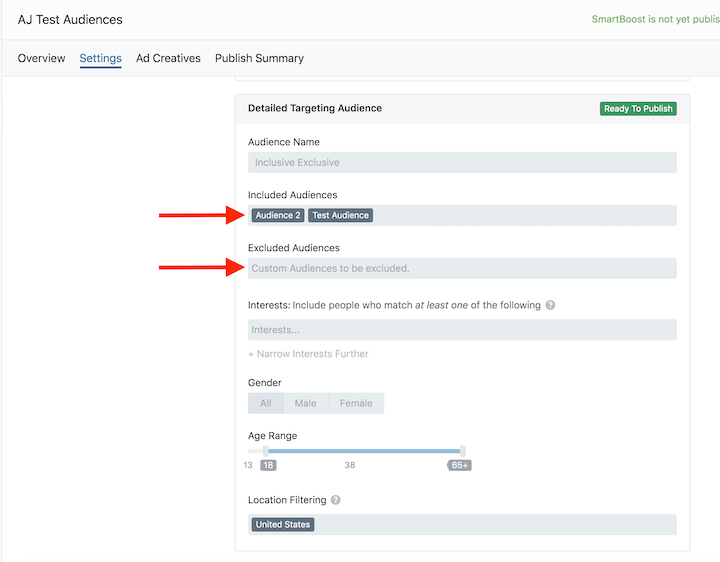
Task: Open the Overview tab
Action: (x=41, y=58)
